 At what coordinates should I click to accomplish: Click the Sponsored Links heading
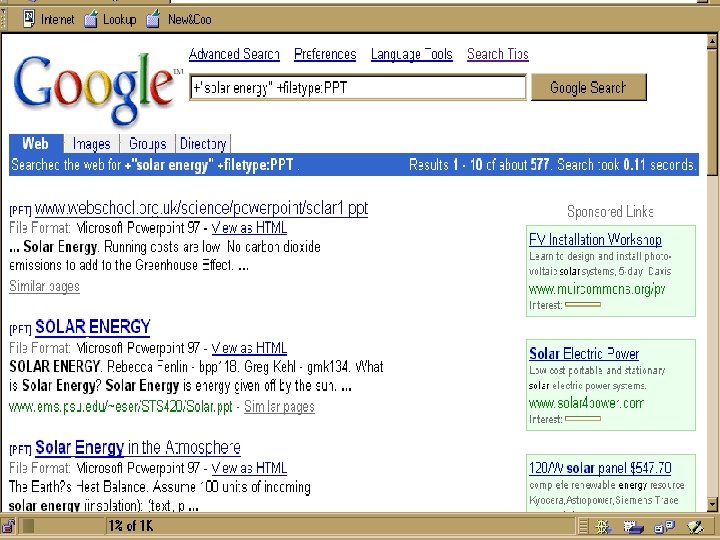[610, 212]
